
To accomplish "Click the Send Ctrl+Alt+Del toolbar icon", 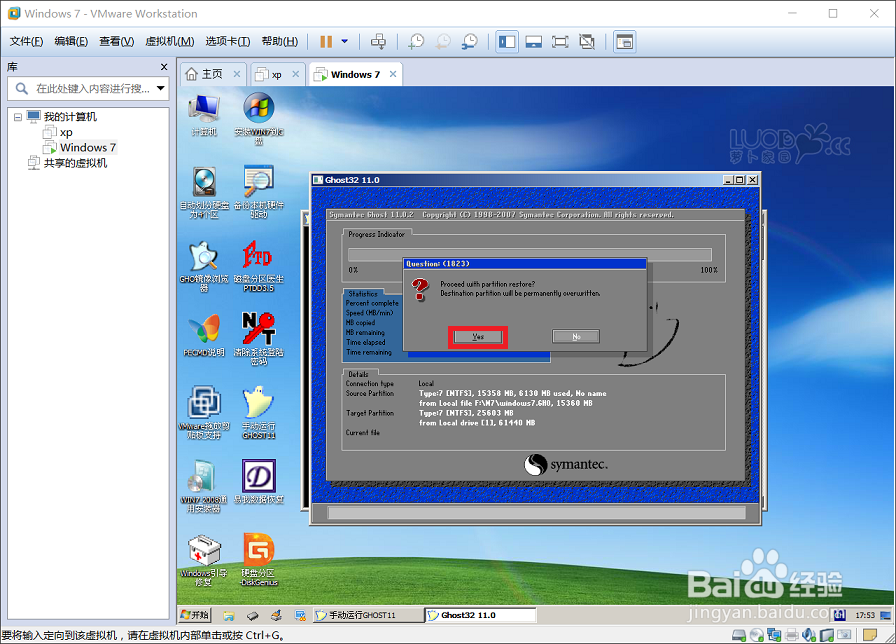I will pos(378,41).
